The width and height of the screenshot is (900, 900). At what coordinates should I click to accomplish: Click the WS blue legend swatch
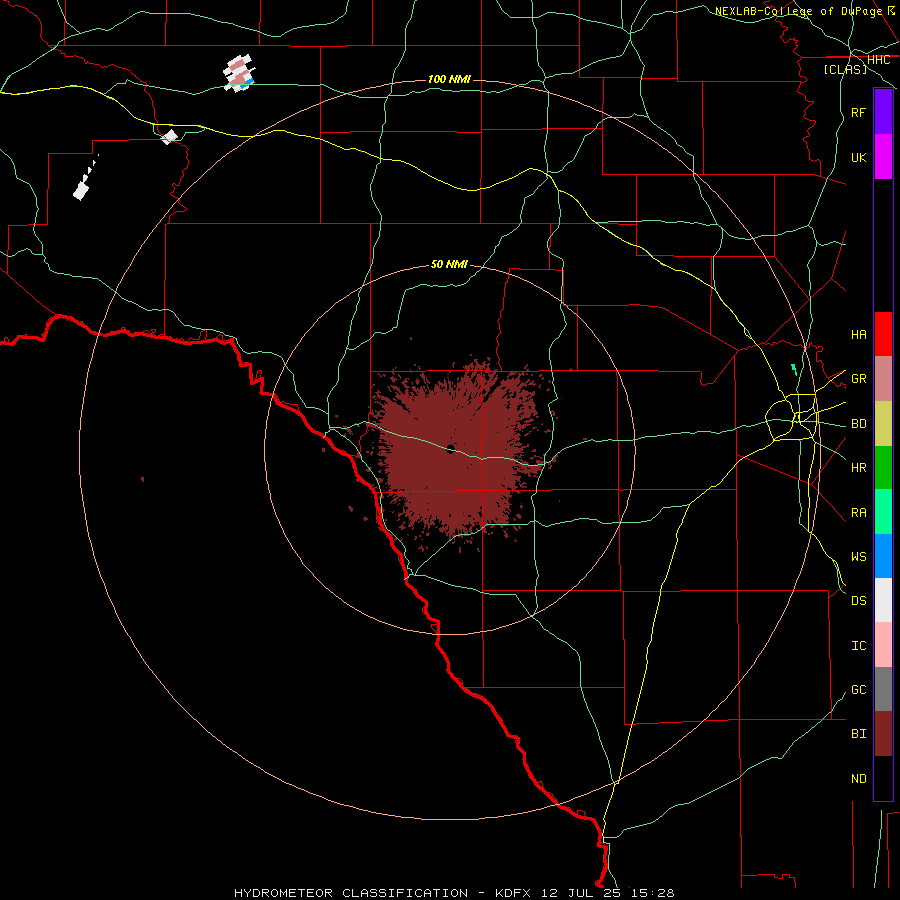pos(883,556)
